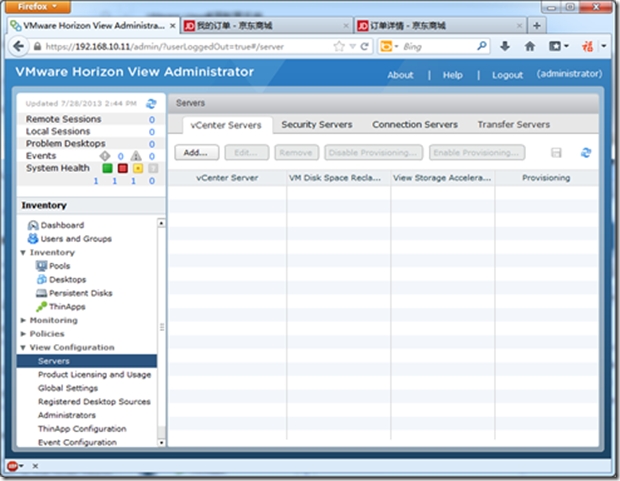Open search engine dropdown next to Bing
The width and height of the screenshot is (620, 481).
tap(396, 46)
